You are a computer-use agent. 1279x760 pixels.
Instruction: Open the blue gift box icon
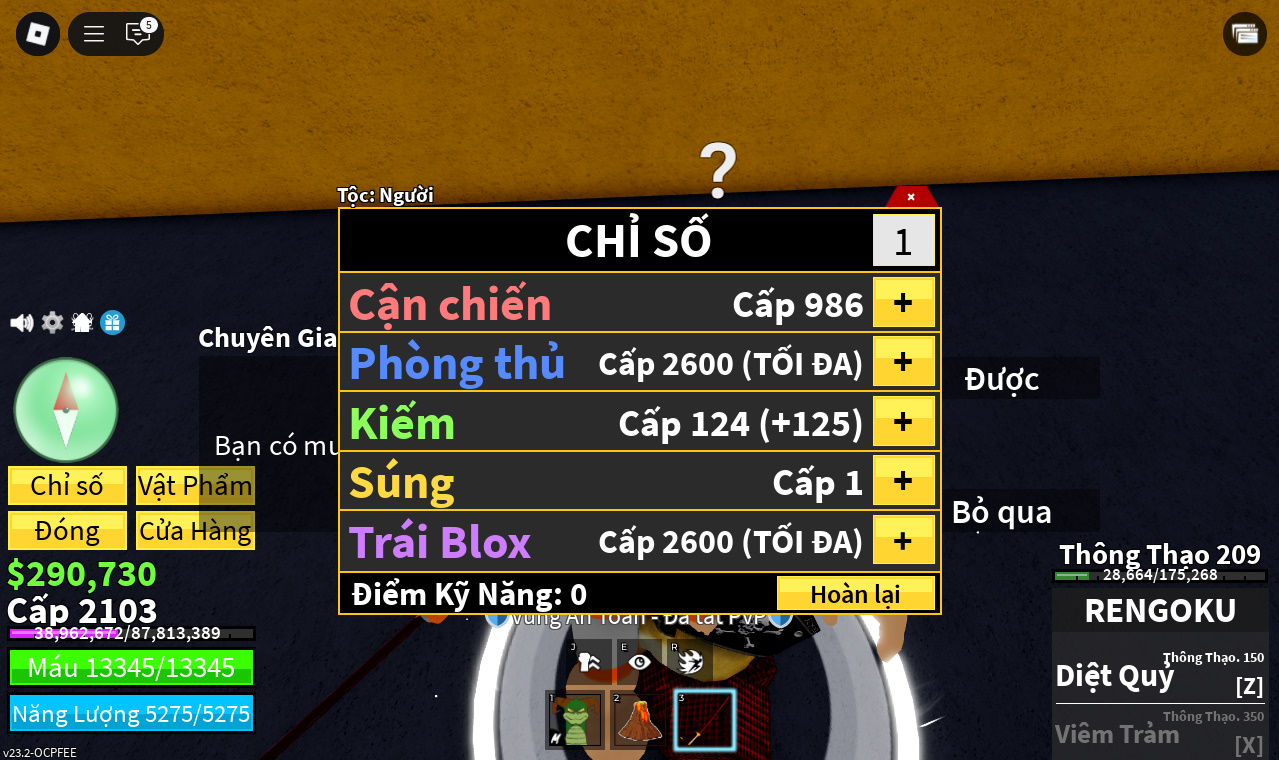(113, 322)
